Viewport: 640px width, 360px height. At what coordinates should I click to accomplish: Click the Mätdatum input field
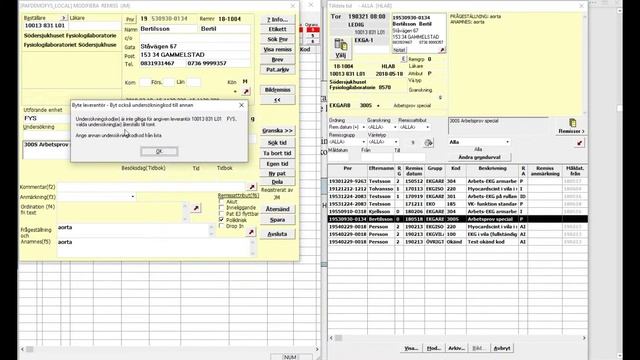click(339, 157)
